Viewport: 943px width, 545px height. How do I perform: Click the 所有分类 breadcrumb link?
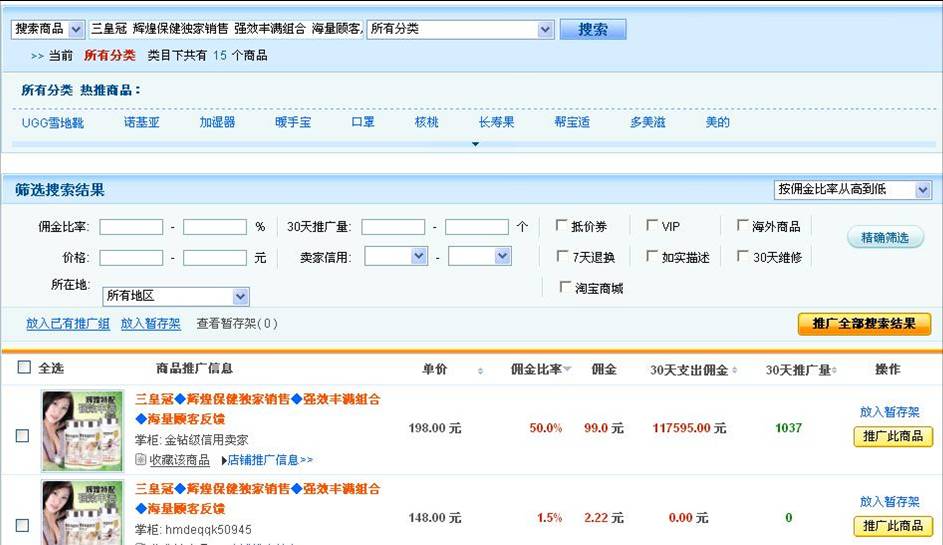point(109,55)
